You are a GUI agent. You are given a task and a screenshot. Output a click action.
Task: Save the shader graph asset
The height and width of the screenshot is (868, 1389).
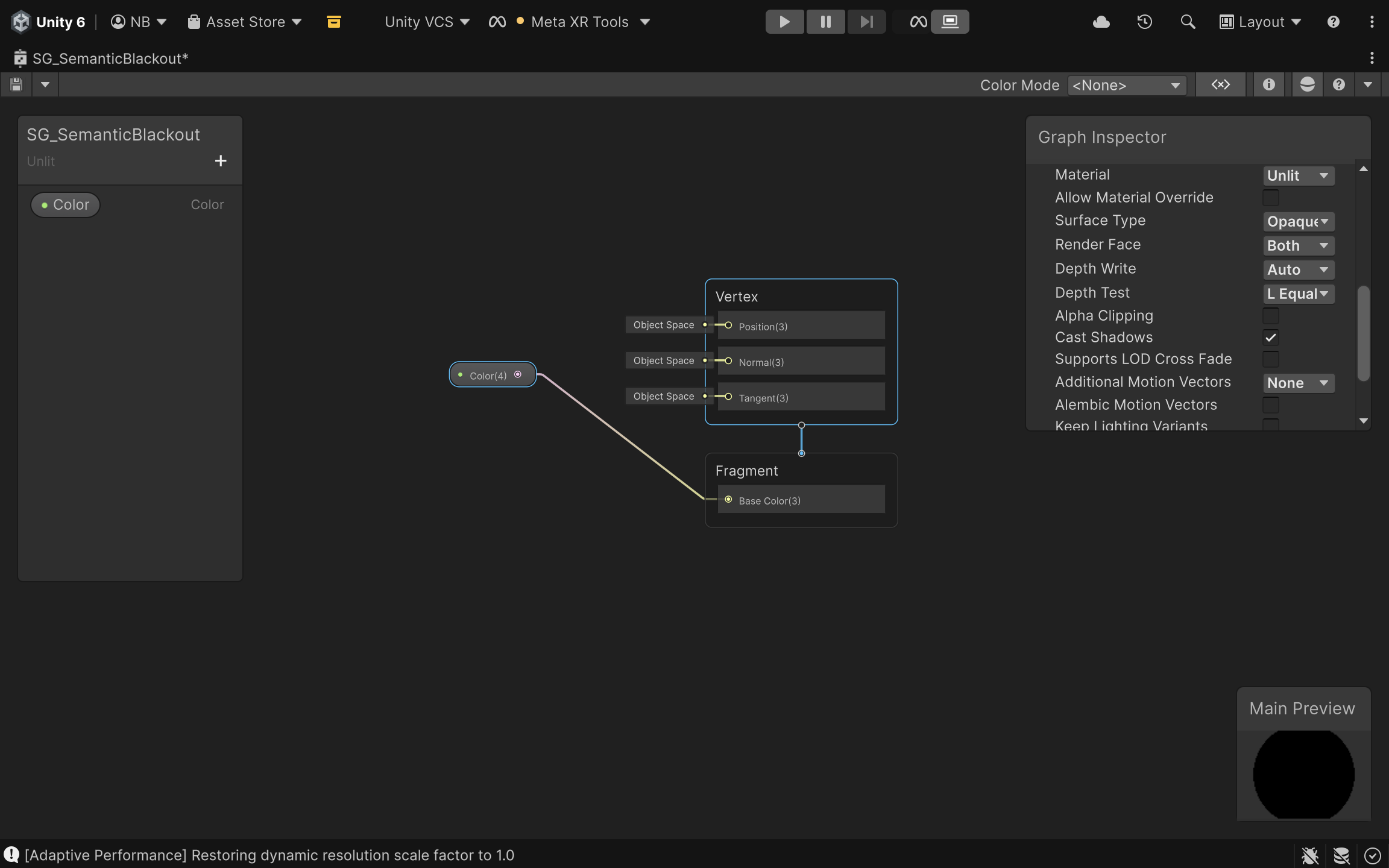(x=16, y=84)
